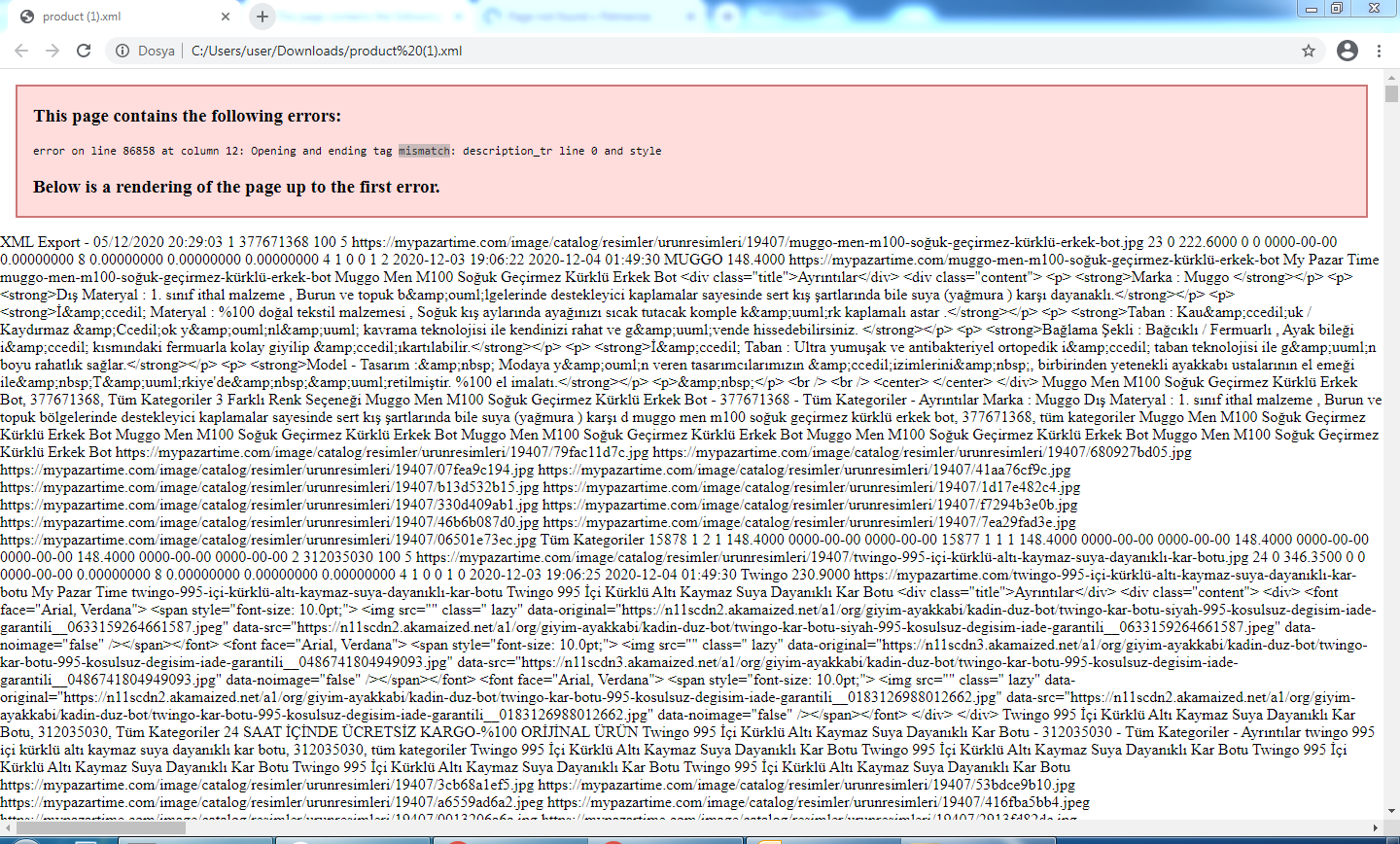Click the horizontal scrollbar thumb

point(100,827)
